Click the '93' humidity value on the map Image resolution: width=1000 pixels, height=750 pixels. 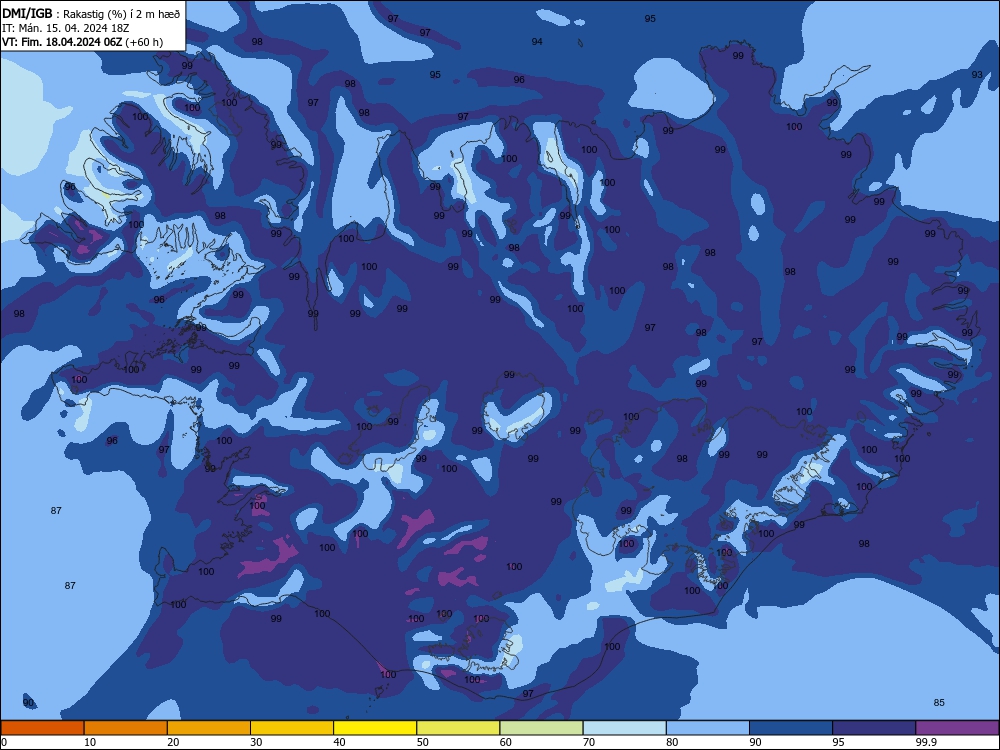click(977, 75)
